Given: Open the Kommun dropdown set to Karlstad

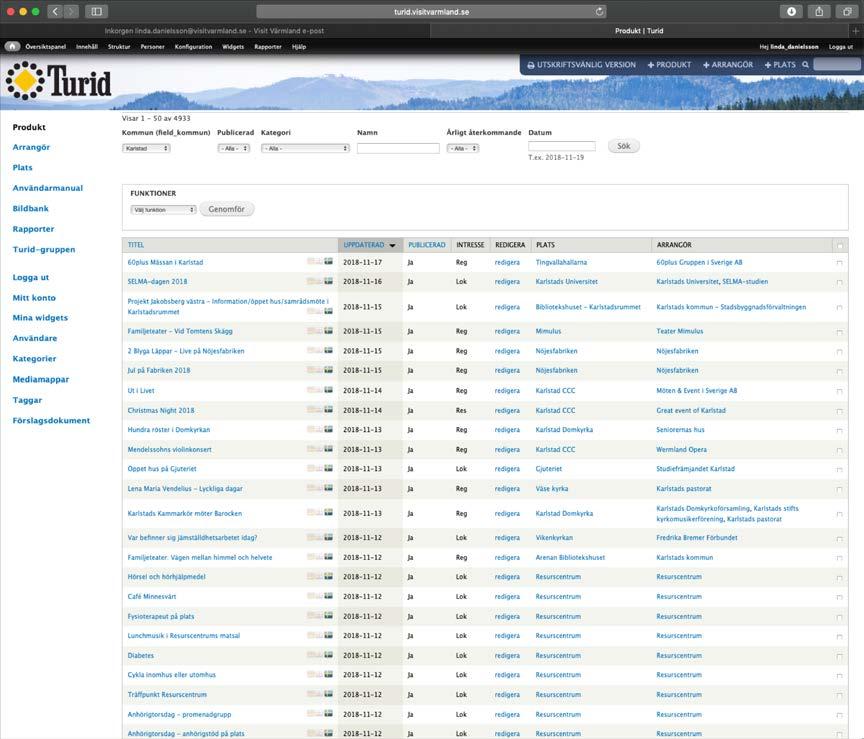Looking at the screenshot, I should (146, 148).
